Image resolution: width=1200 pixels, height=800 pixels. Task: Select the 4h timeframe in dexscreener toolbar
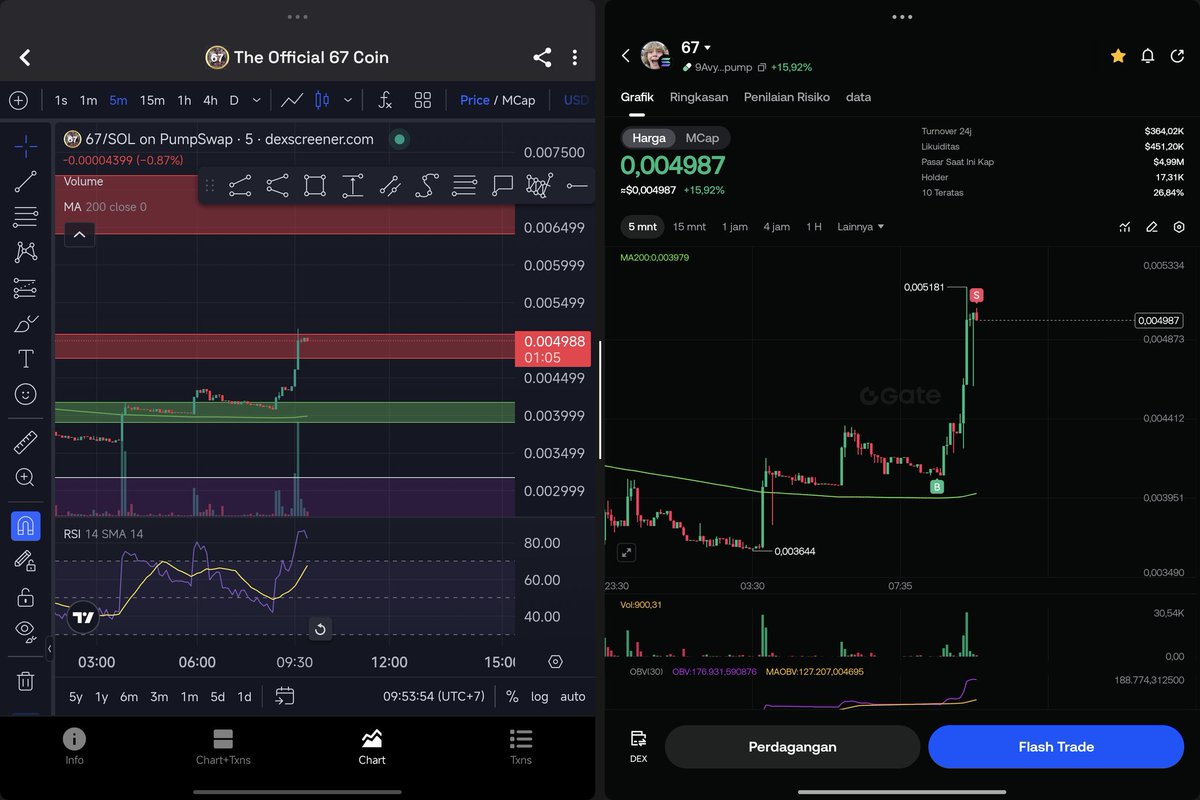coord(210,100)
